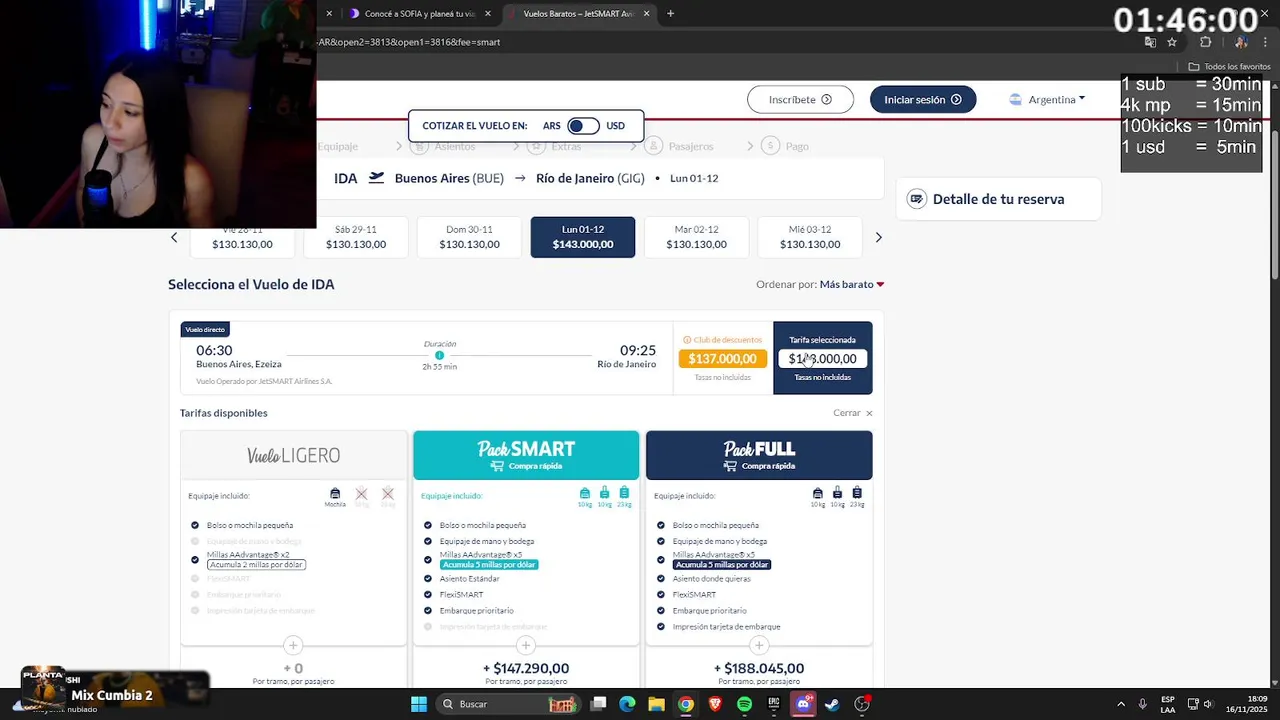Show later dates with right carousel arrow
Image resolution: width=1280 pixels, height=720 pixels.
pos(879,237)
